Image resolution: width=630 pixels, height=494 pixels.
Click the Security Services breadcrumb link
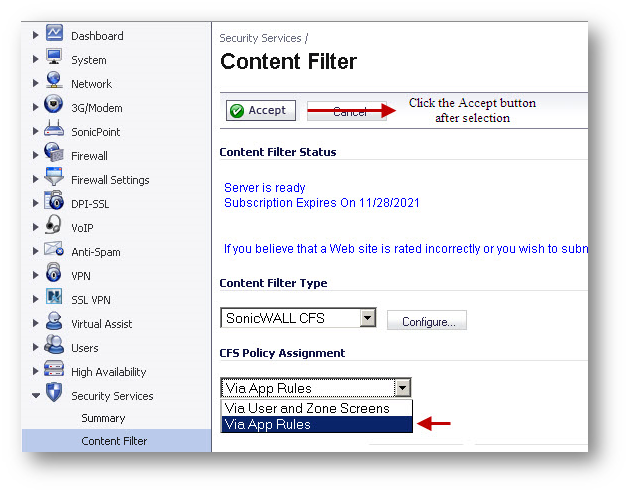(x=260, y=38)
